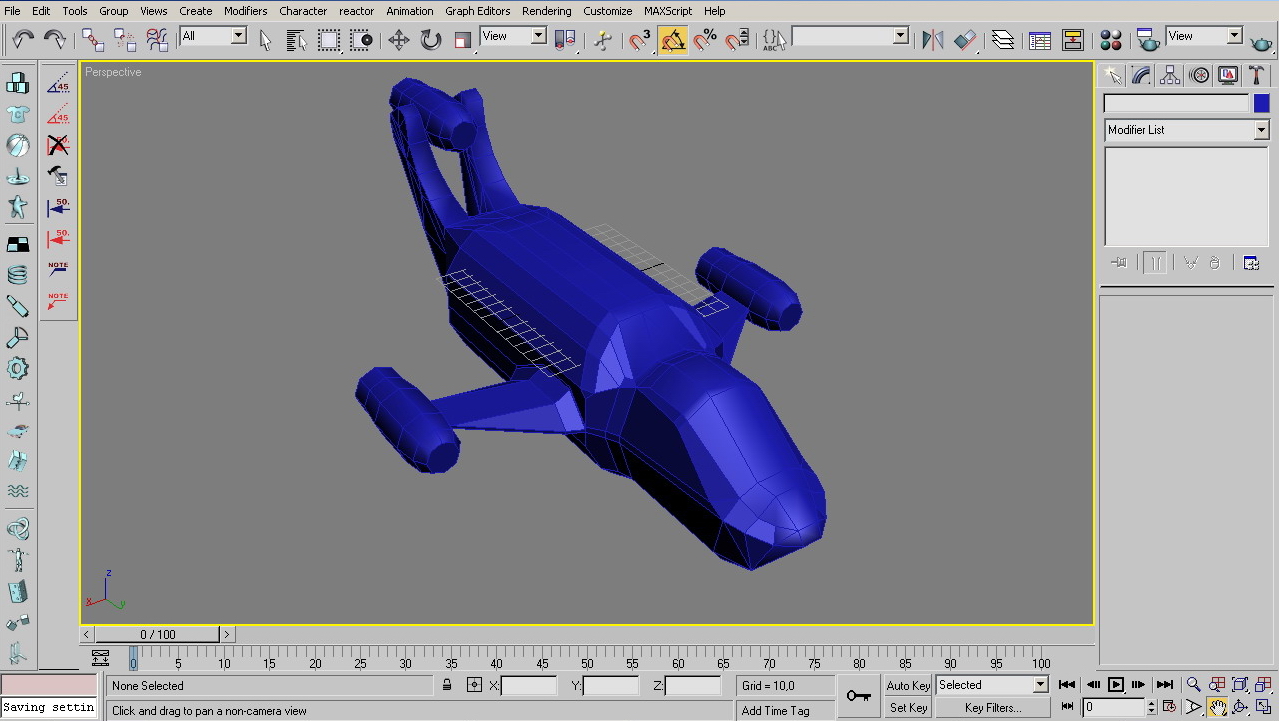Screen dimensions: 1279x721
Task: Activate the Select and Rotate tool
Action: tap(431, 40)
